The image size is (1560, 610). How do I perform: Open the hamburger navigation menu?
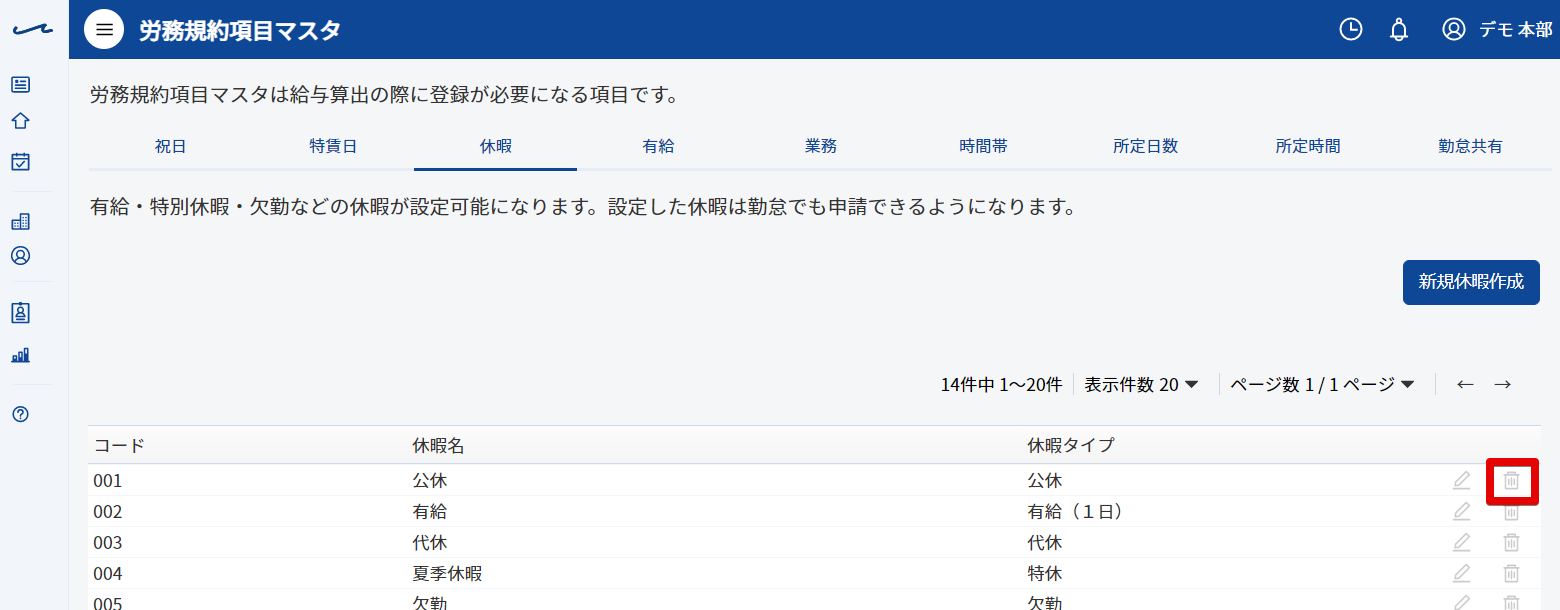tap(104, 29)
